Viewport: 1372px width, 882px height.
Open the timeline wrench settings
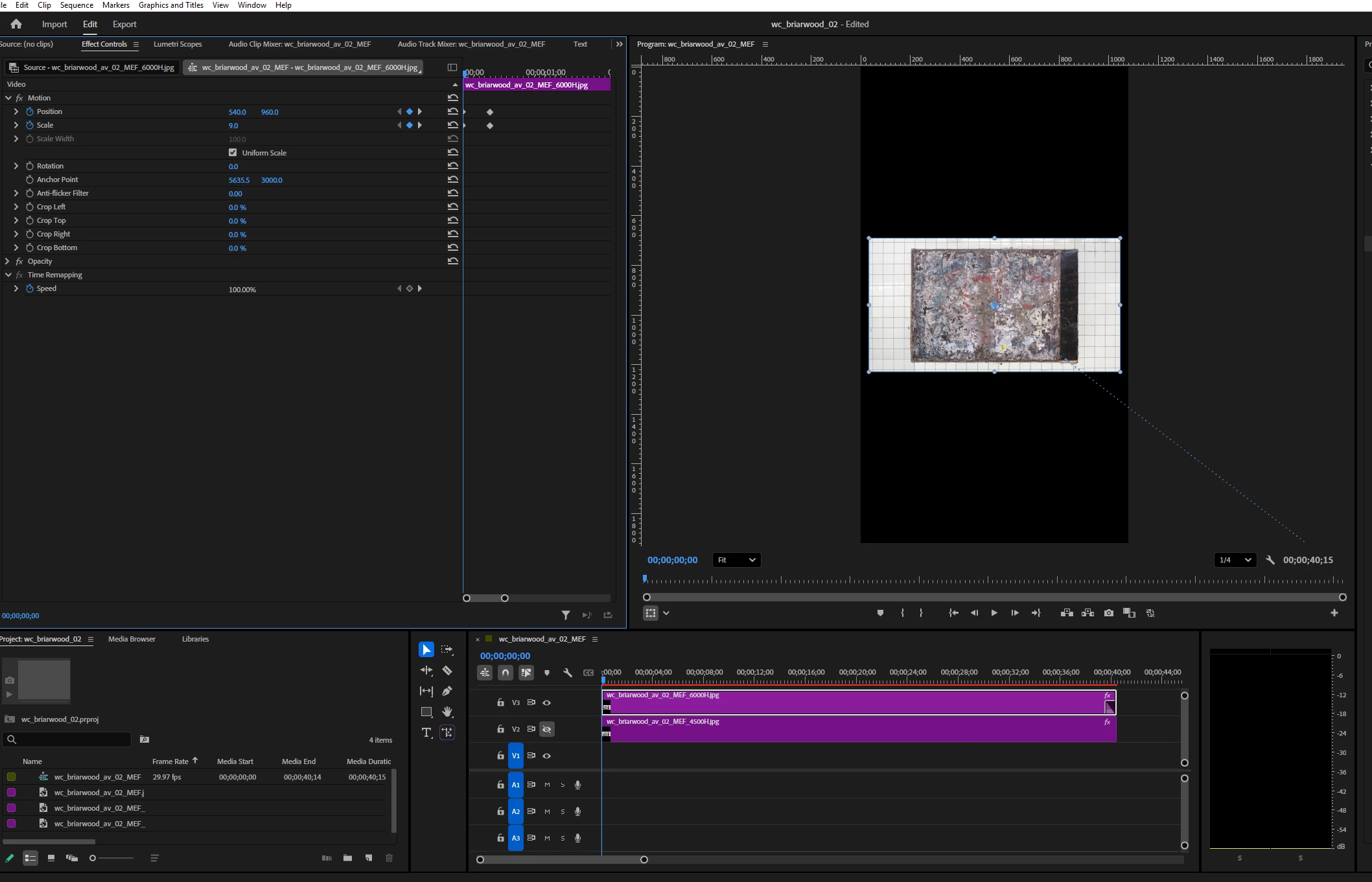[x=568, y=673]
